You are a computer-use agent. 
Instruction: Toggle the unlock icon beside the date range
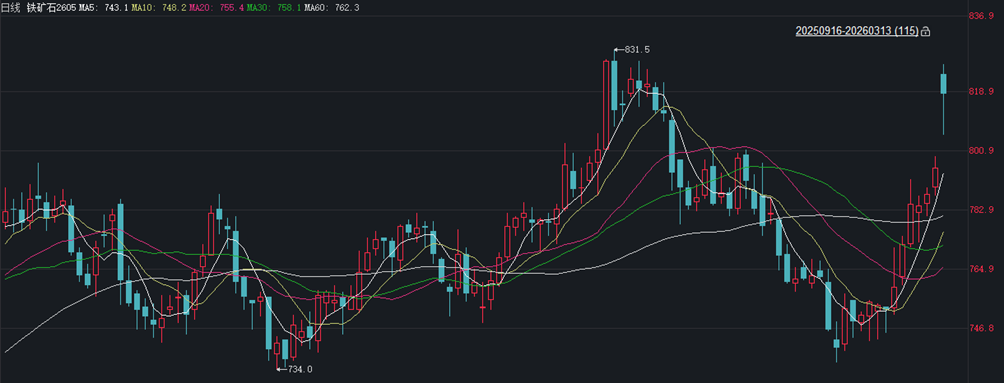[x=926, y=31]
